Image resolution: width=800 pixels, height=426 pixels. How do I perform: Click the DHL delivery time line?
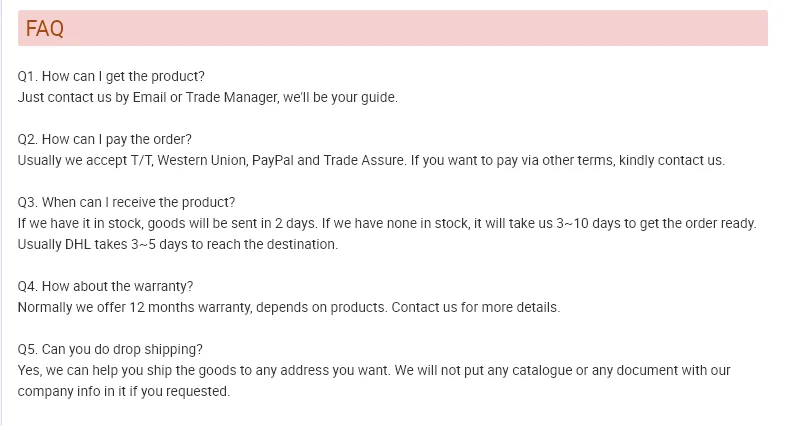pos(178,244)
